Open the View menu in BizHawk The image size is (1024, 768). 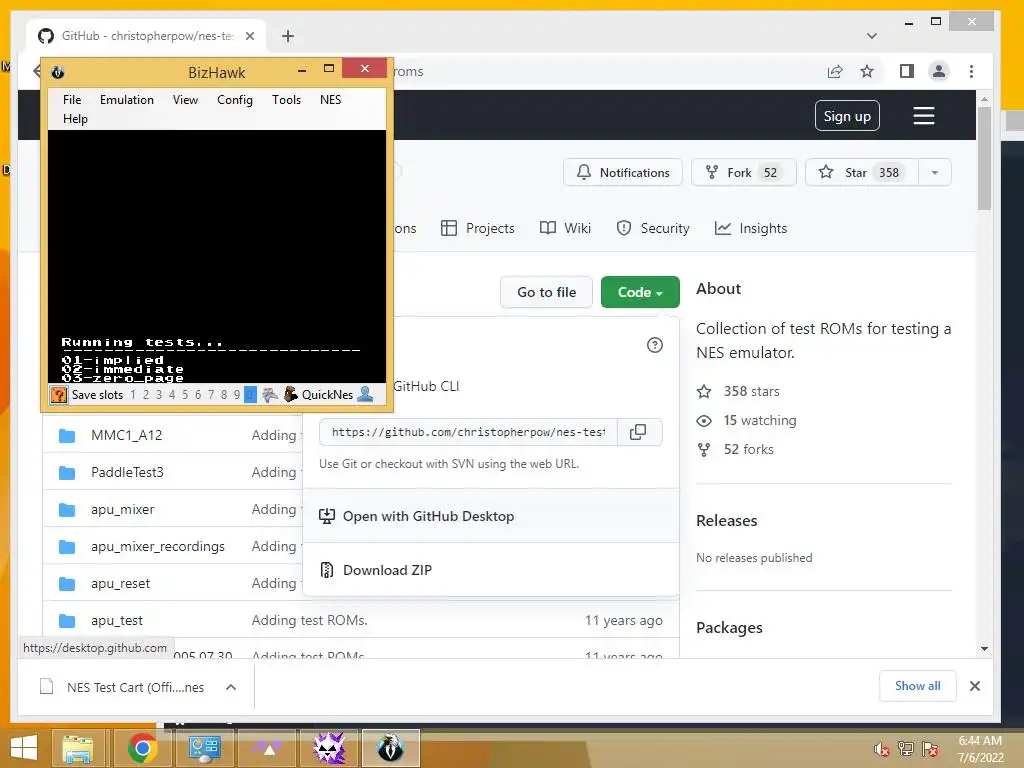[x=185, y=100]
